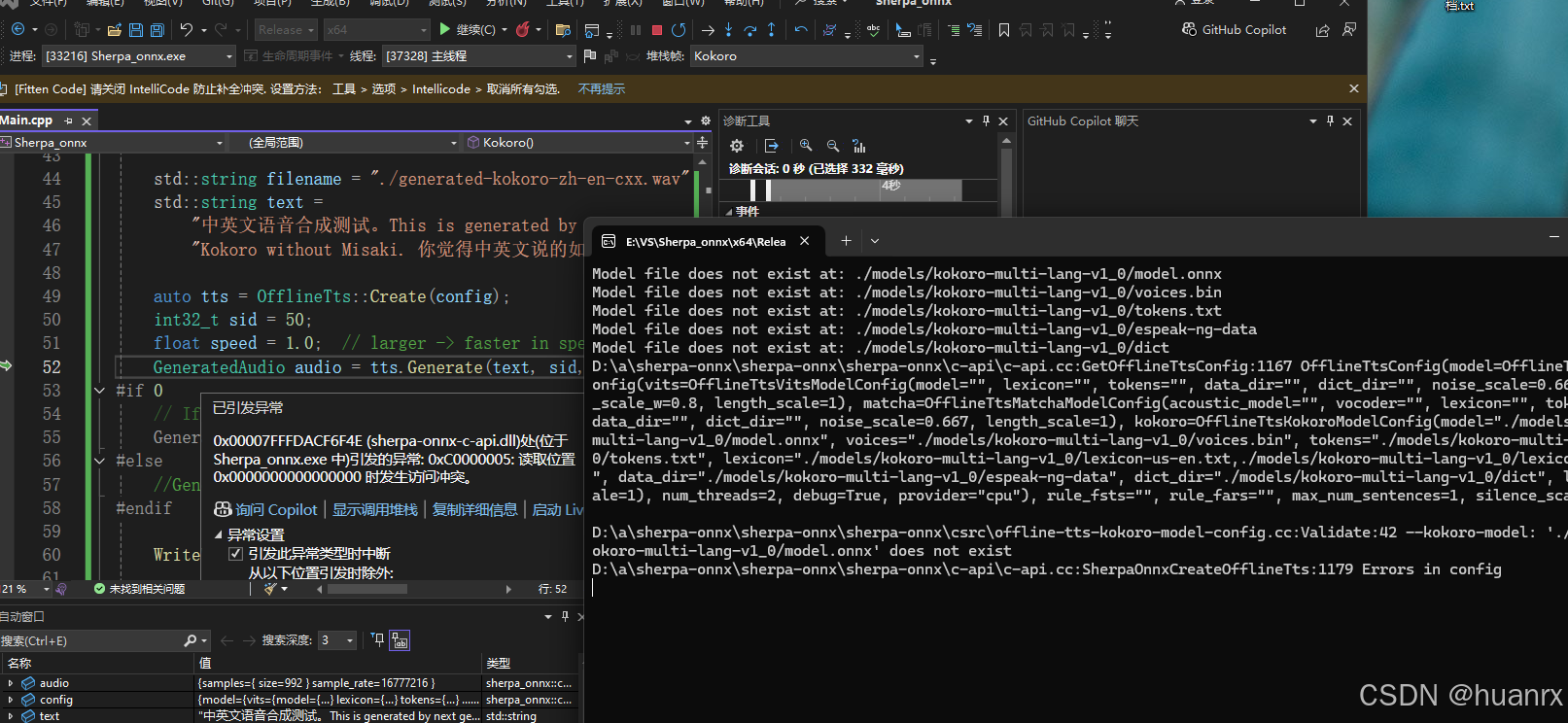The image size is (1568, 723).
Task: Click the thread flag icon in debug toolbar
Action: (x=590, y=56)
